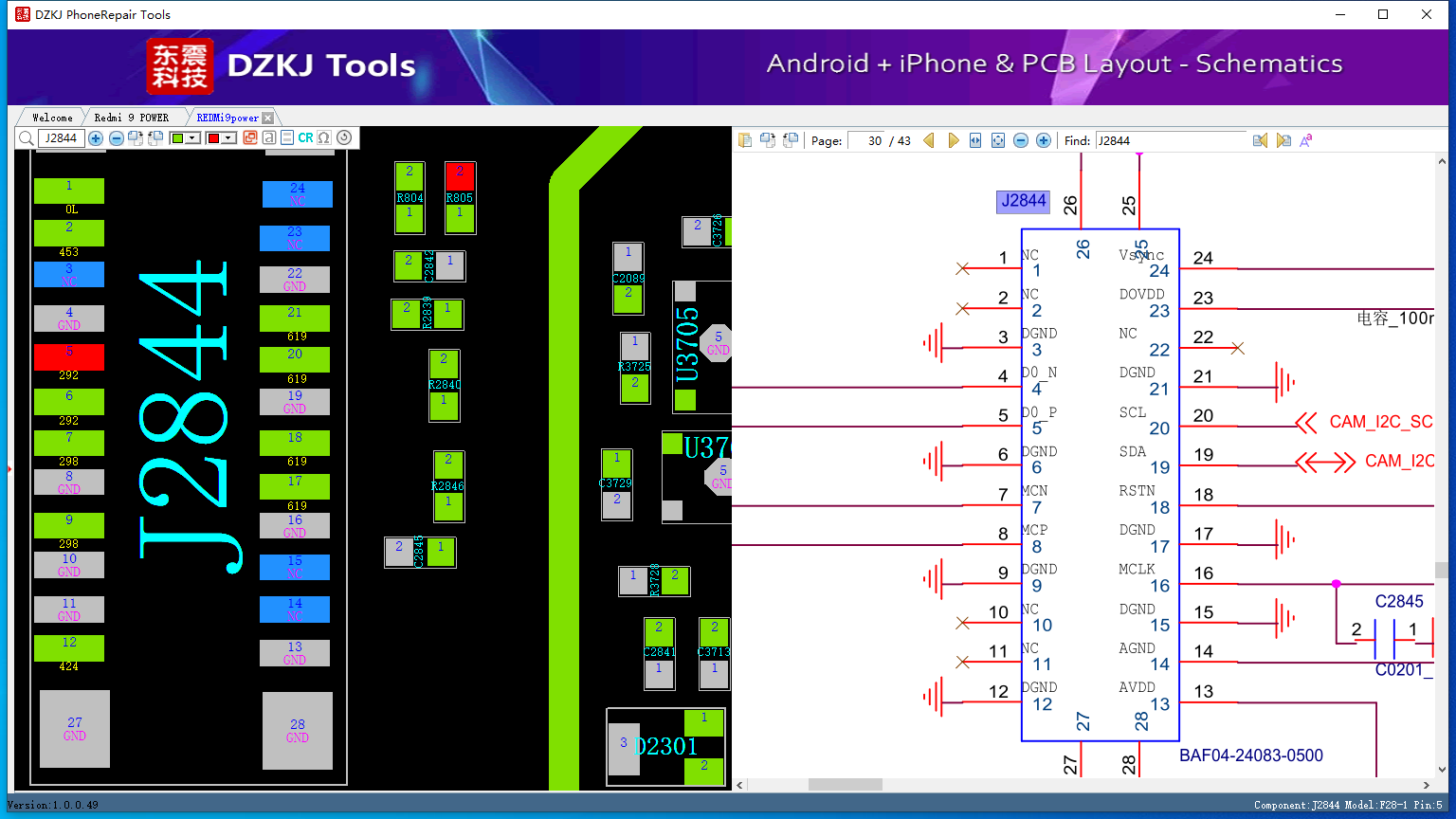Select capacitor C2842 on the PCB

coord(429,265)
